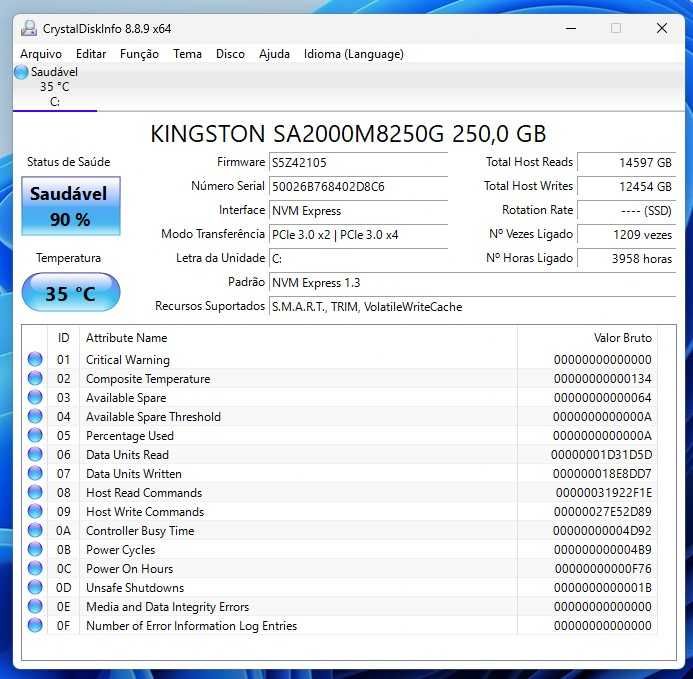Select the Data Units Written attribute name
This screenshot has width=693, height=679.
click(x=134, y=474)
